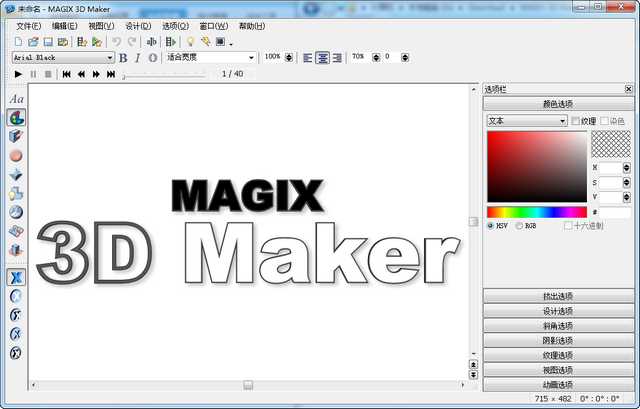Jump to the first frame

point(67,74)
